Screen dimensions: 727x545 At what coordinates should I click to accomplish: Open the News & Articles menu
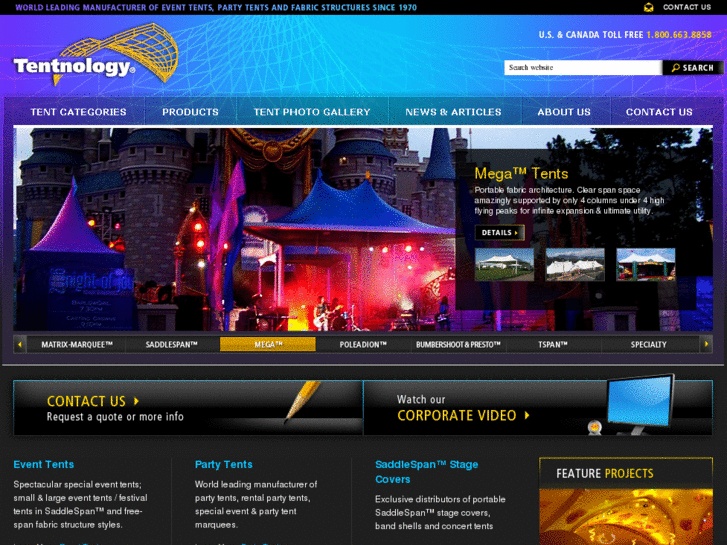tap(453, 112)
